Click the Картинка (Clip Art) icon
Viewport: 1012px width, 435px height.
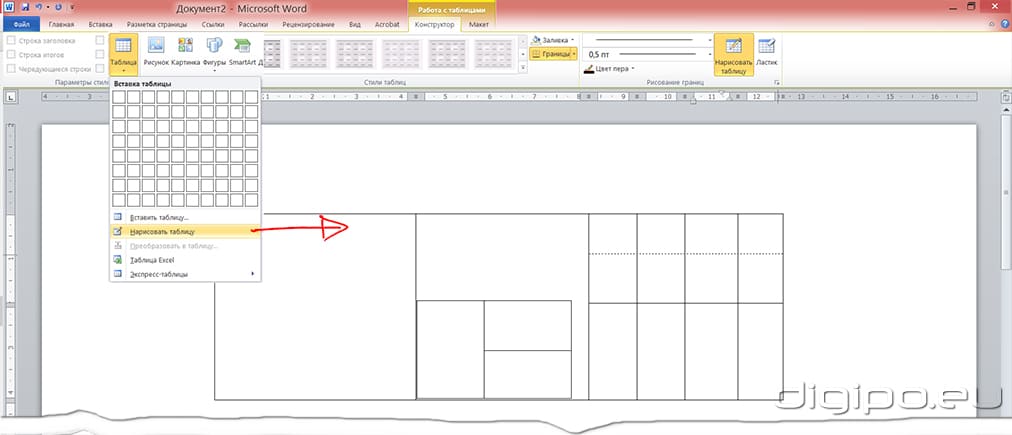(x=185, y=46)
